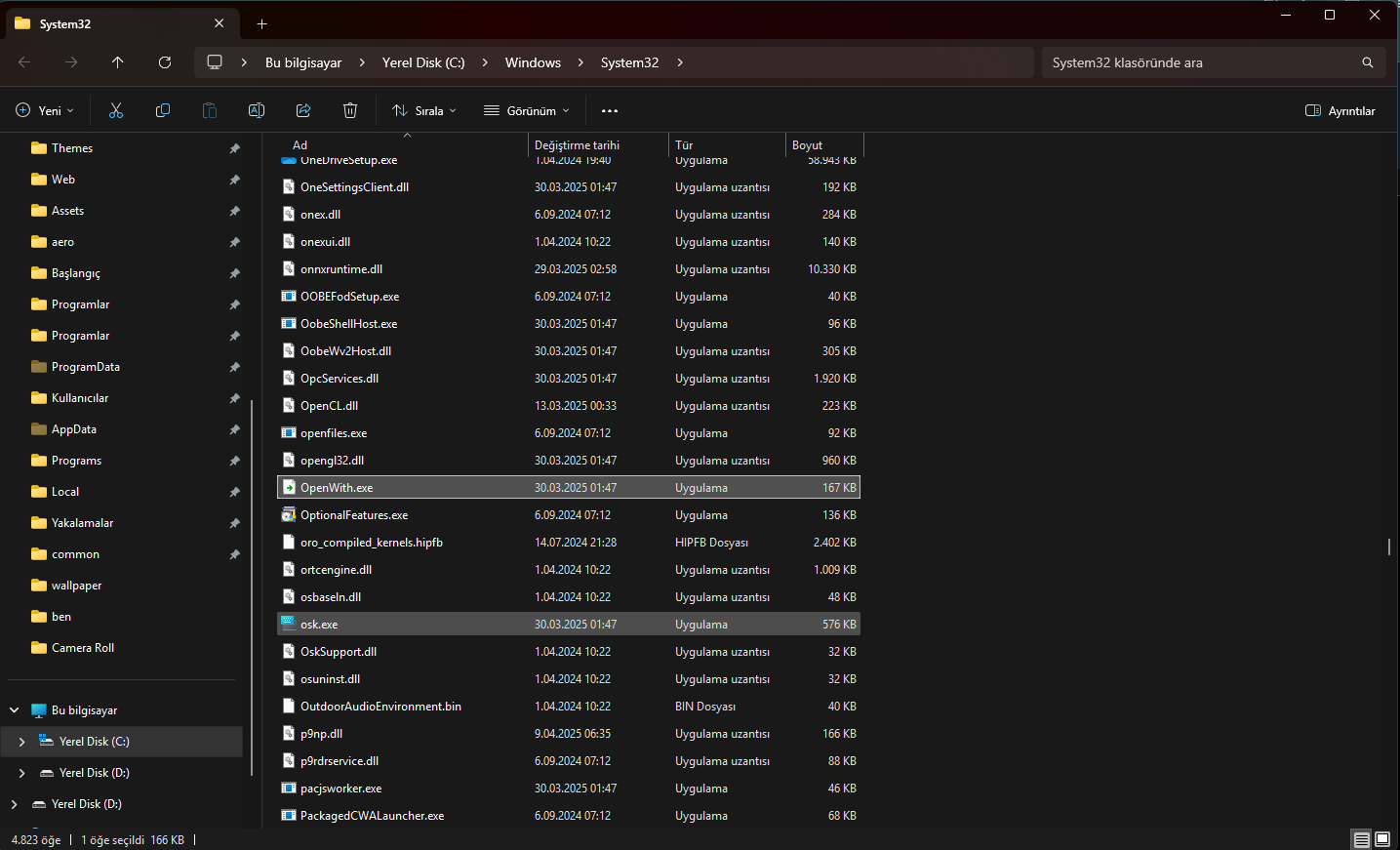
Task: Navigate to Windows breadcrumb
Action: (x=533, y=62)
